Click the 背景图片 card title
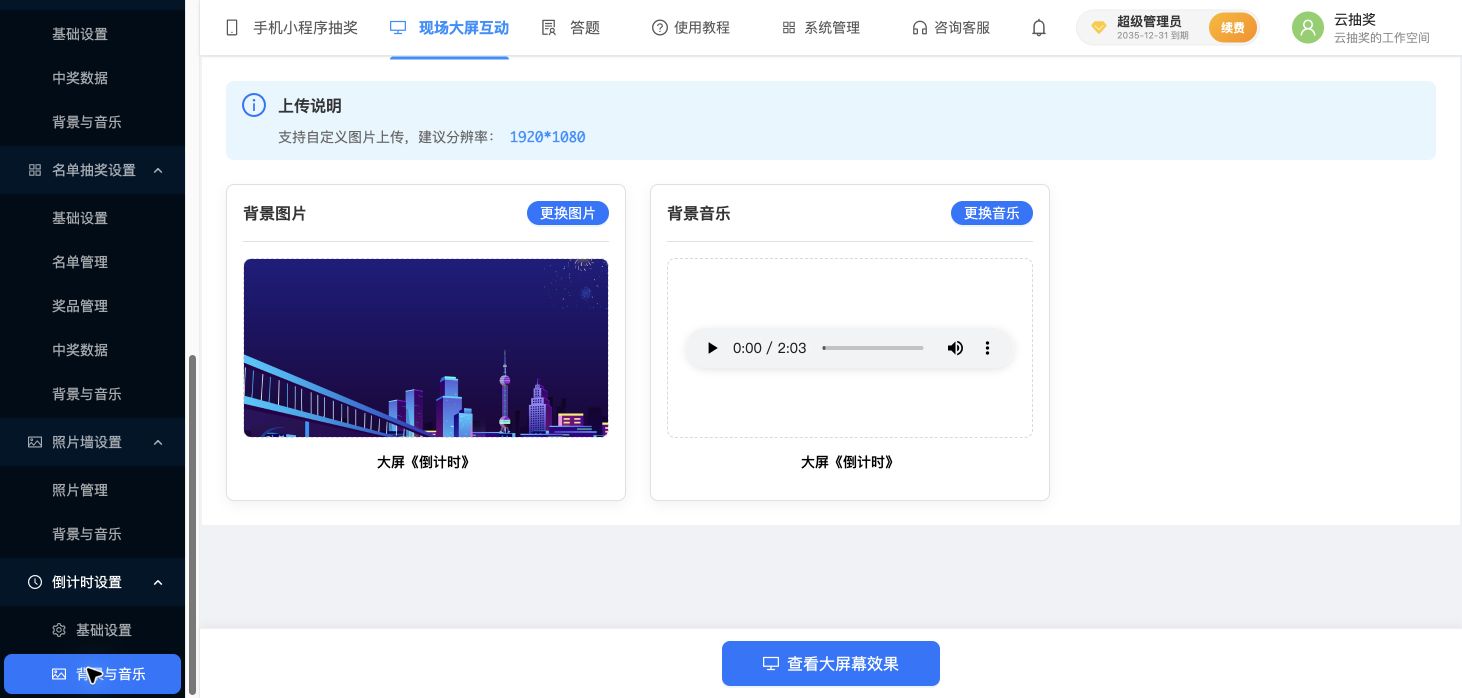Screen dimensions: 1462x698 point(275,213)
